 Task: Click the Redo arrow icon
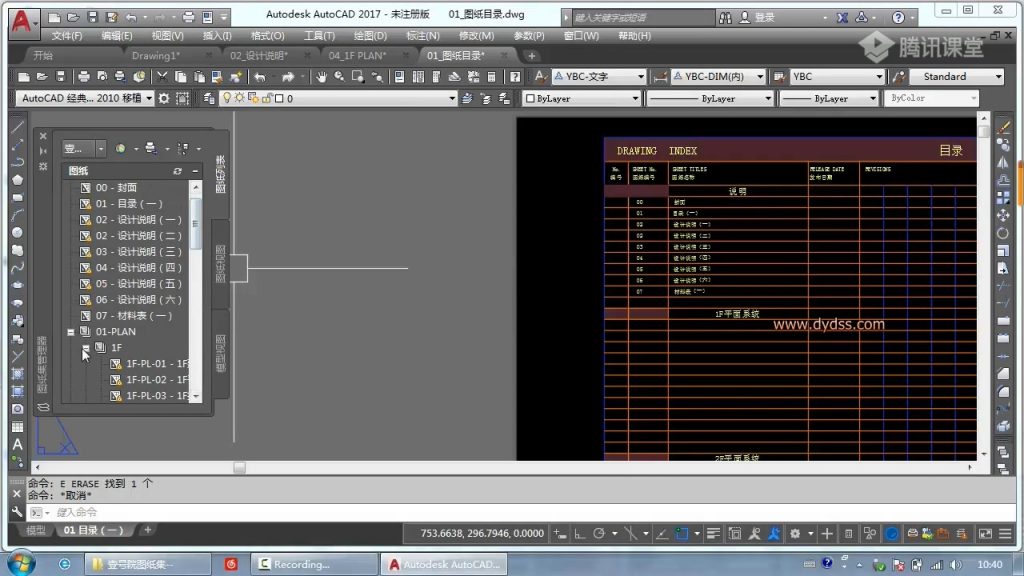288,77
